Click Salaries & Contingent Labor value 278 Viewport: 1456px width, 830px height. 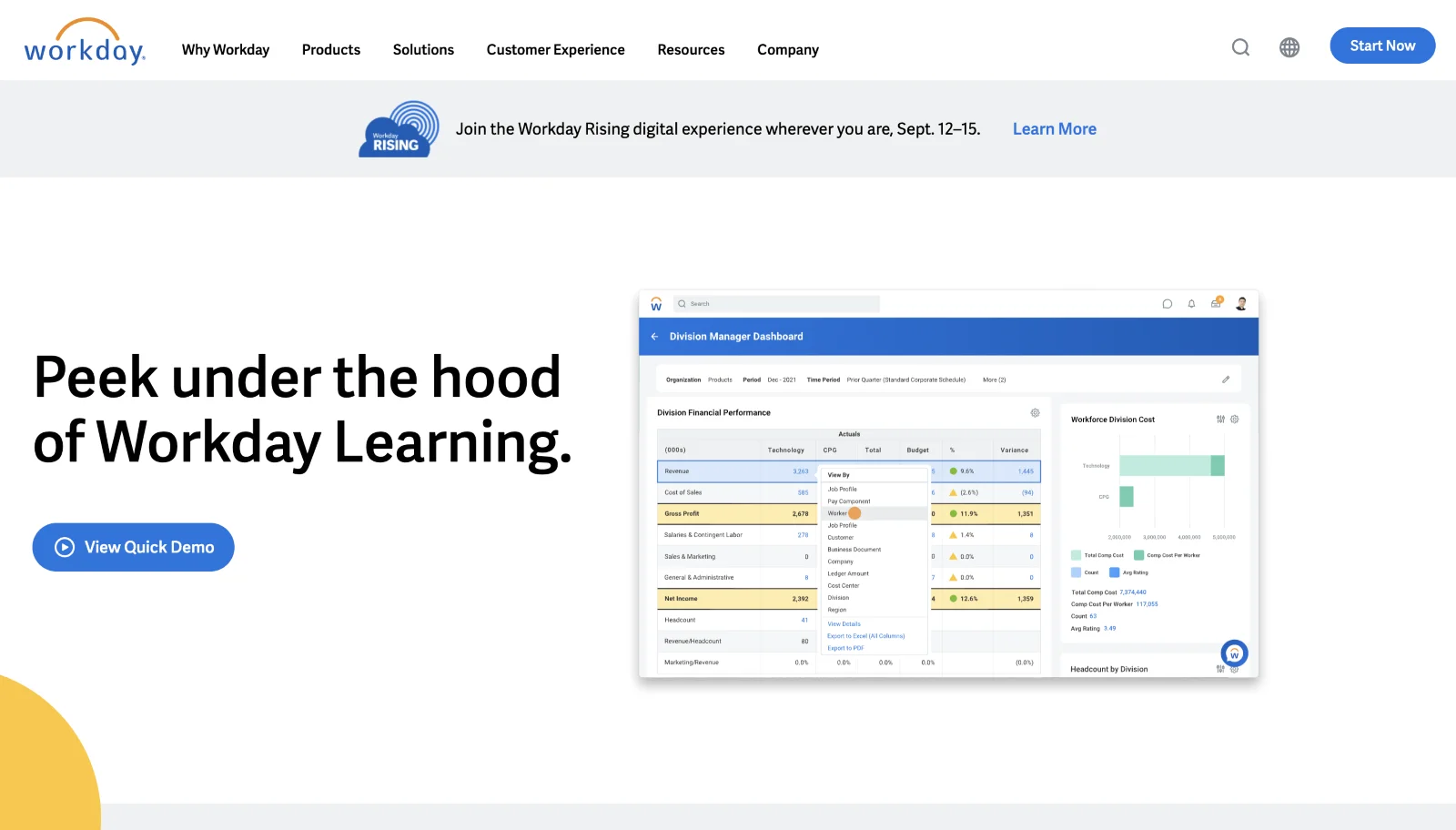803,535
